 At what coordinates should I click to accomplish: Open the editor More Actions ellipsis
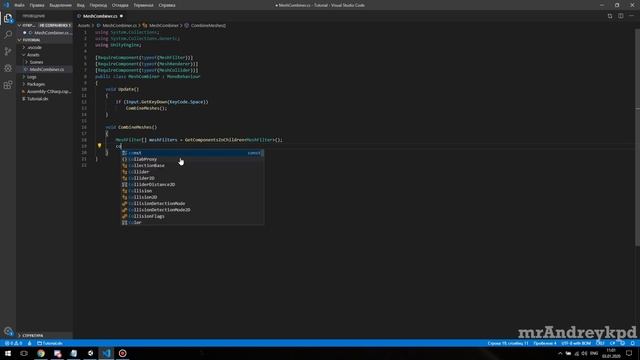pyautogui.click(x=631, y=16)
